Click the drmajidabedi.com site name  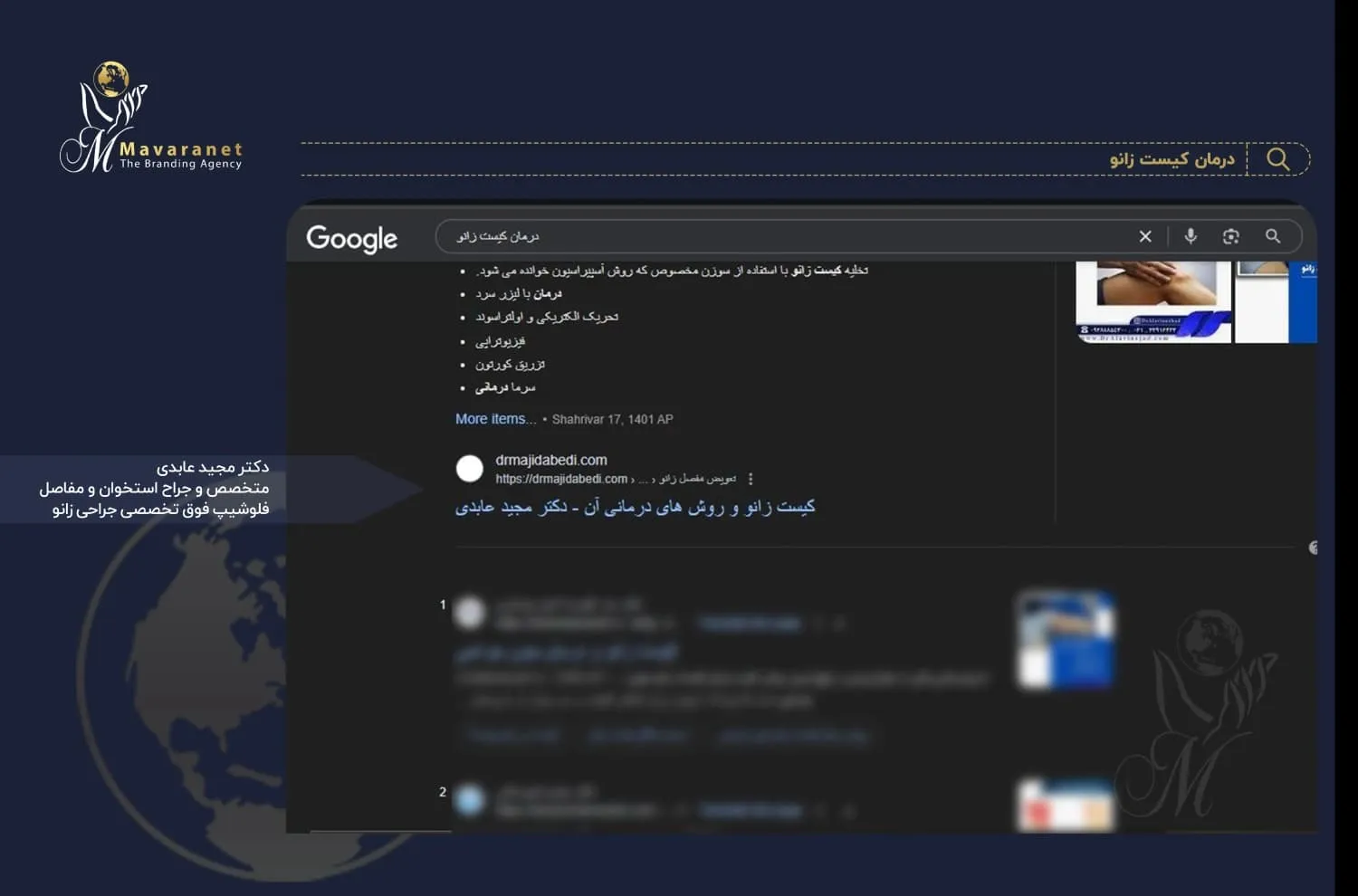pos(550,460)
